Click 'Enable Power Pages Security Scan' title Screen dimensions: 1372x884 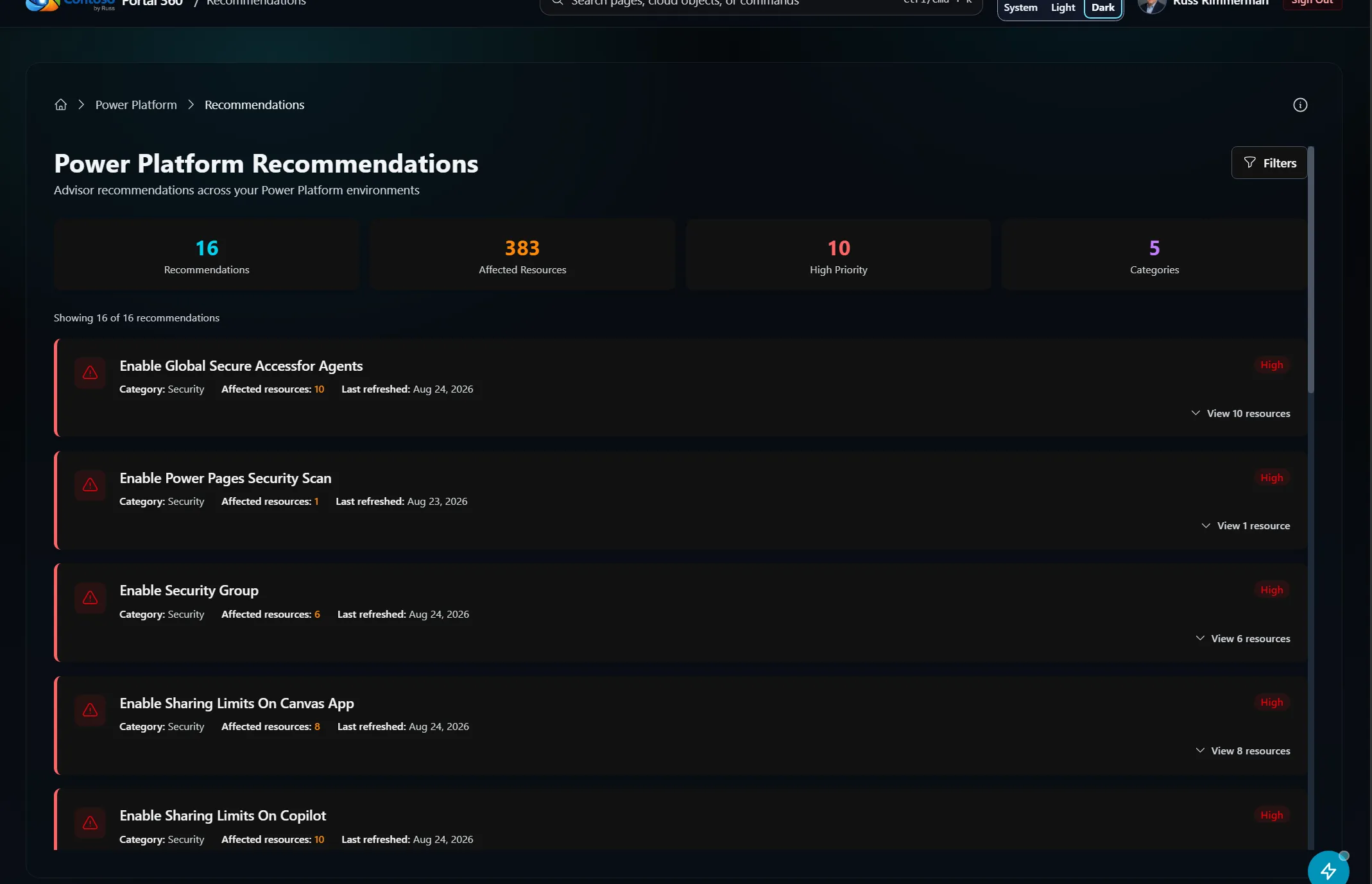225,479
